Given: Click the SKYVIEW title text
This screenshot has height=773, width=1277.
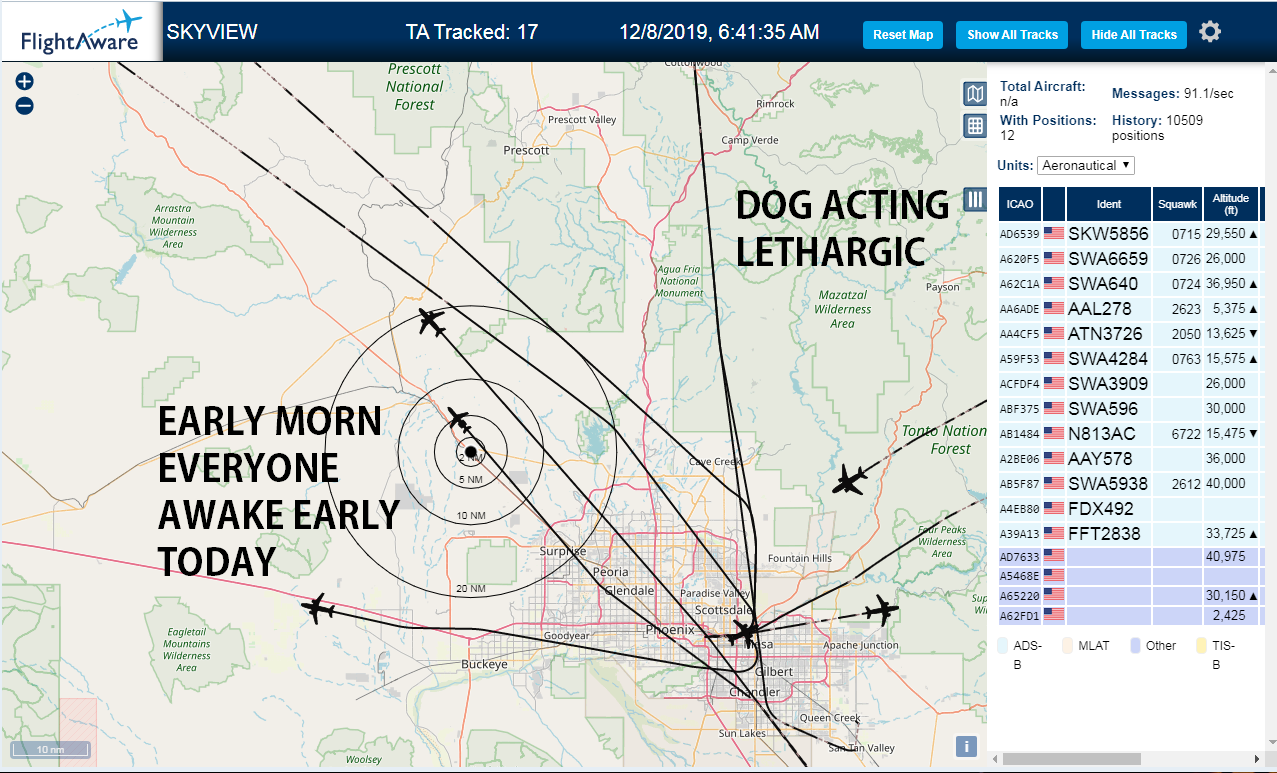Looking at the screenshot, I should [212, 32].
